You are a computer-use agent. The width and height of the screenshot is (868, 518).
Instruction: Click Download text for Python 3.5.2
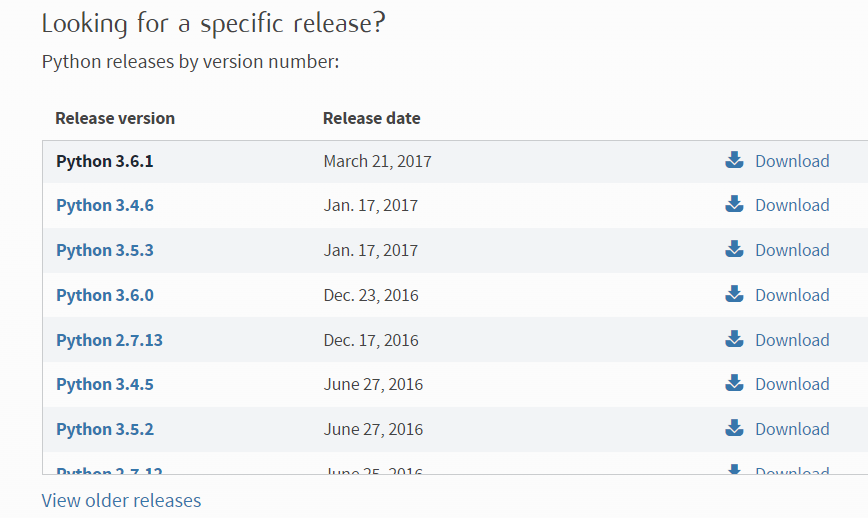(791, 429)
